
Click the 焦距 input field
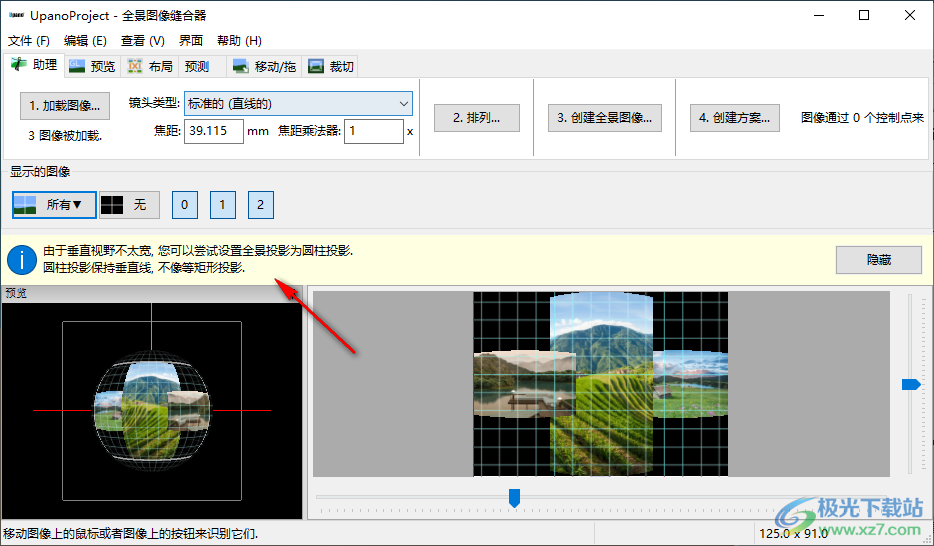pyautogui.click(x=214, y=131)
